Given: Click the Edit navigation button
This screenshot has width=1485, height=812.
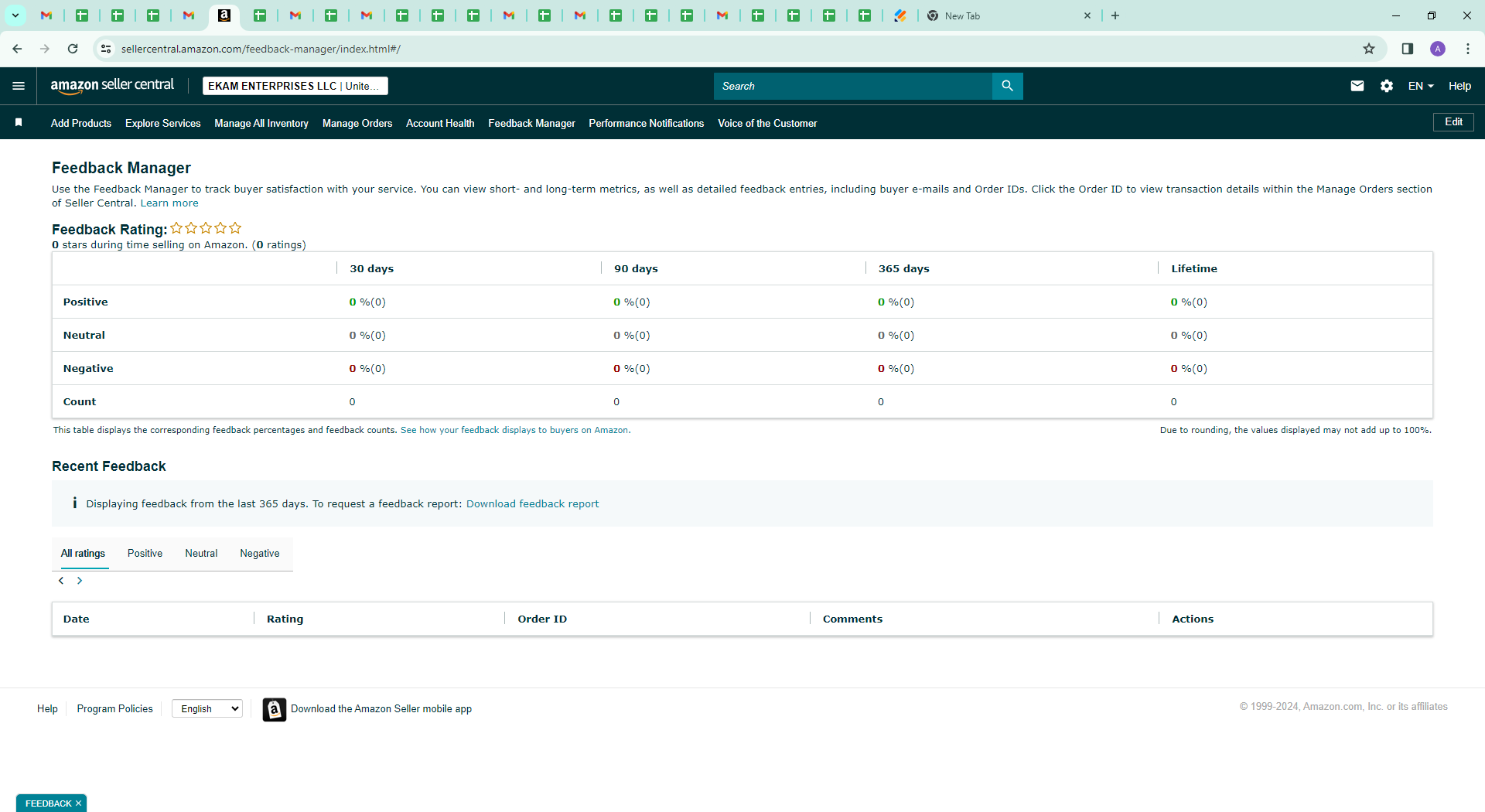Looking at the screenshot, I should point(1453,122).
